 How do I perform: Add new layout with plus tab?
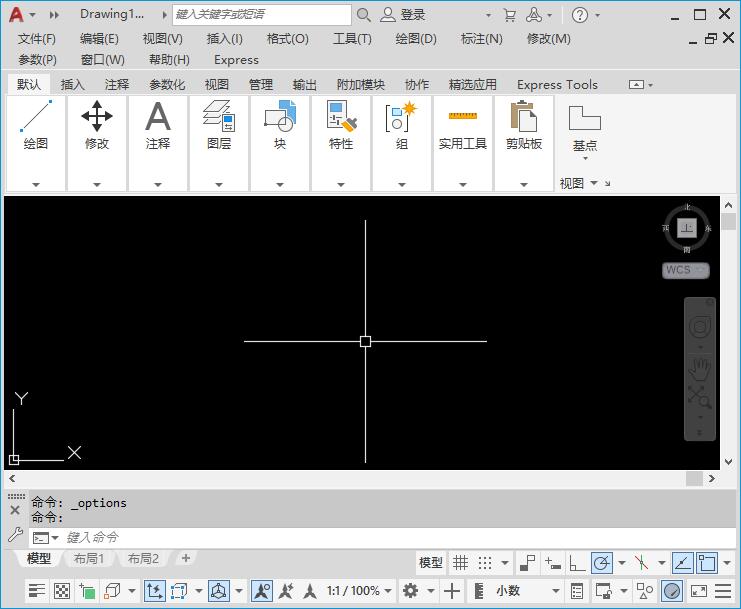(186, 558)
